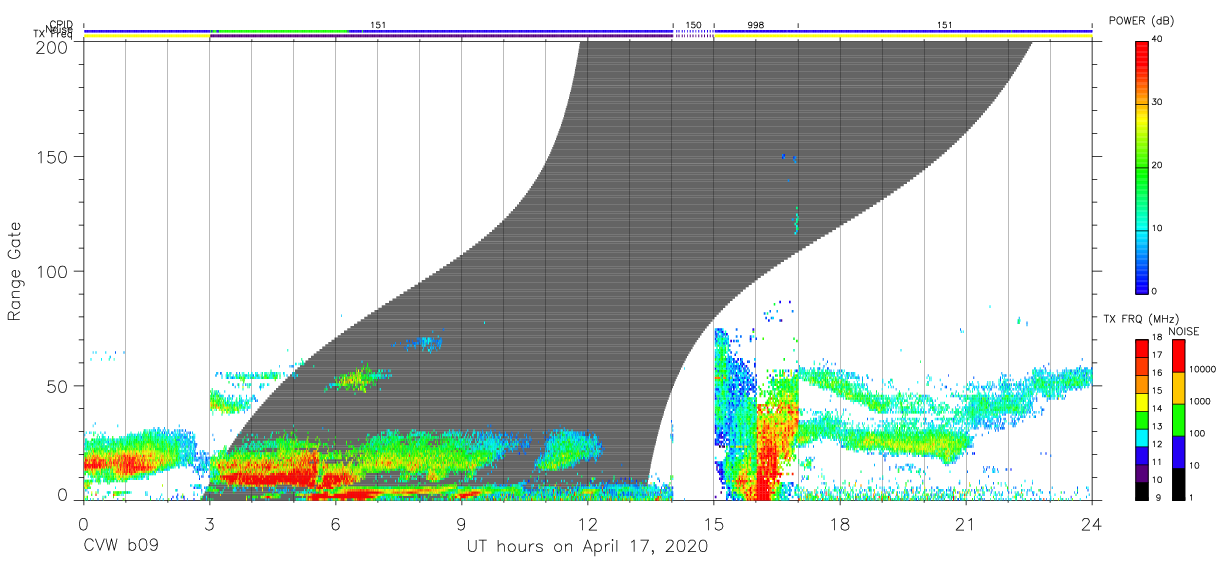The image size is (1228, 567).
Task: Click the 13 tick on TX FRQ scale
Action: [x=1157, y=427]
